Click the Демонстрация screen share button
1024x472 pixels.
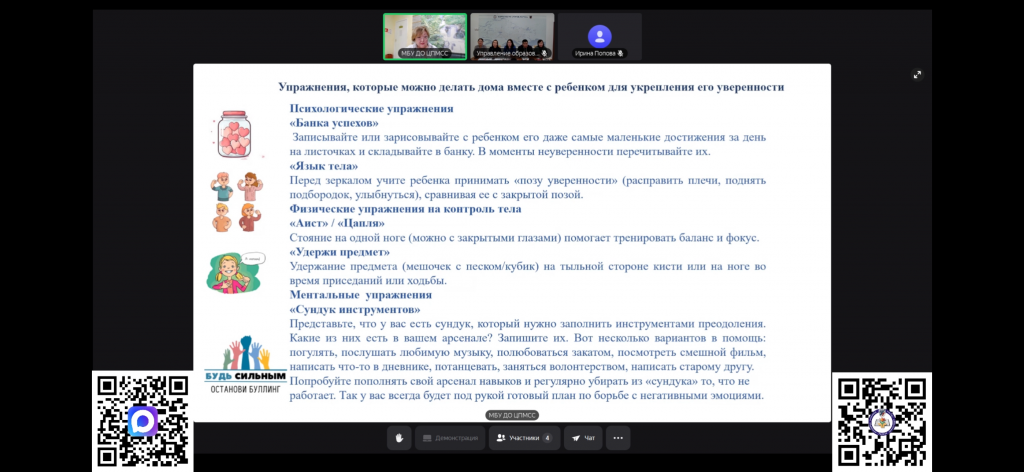(449, 438)
